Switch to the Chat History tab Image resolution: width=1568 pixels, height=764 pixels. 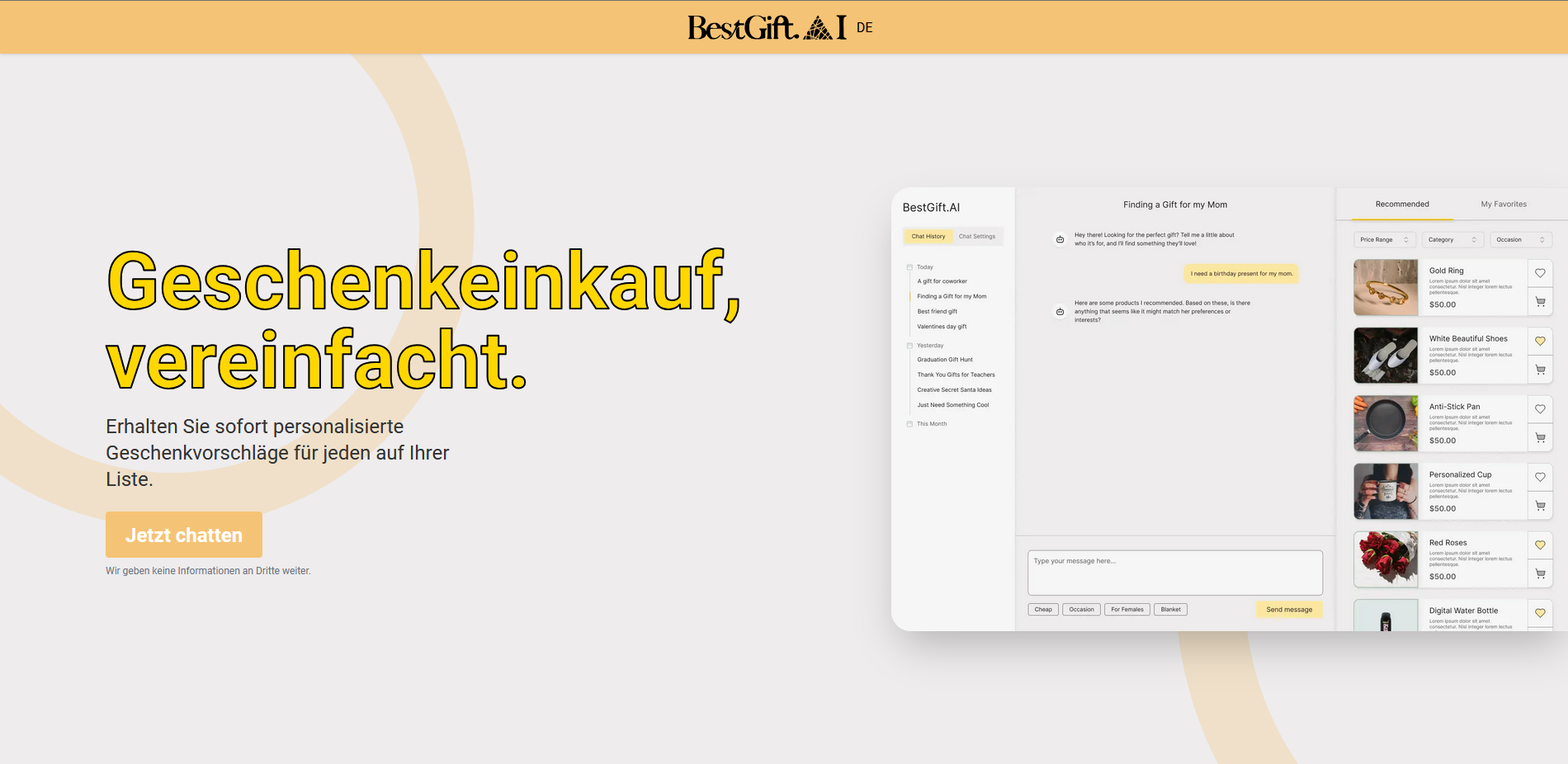point(928,236)
